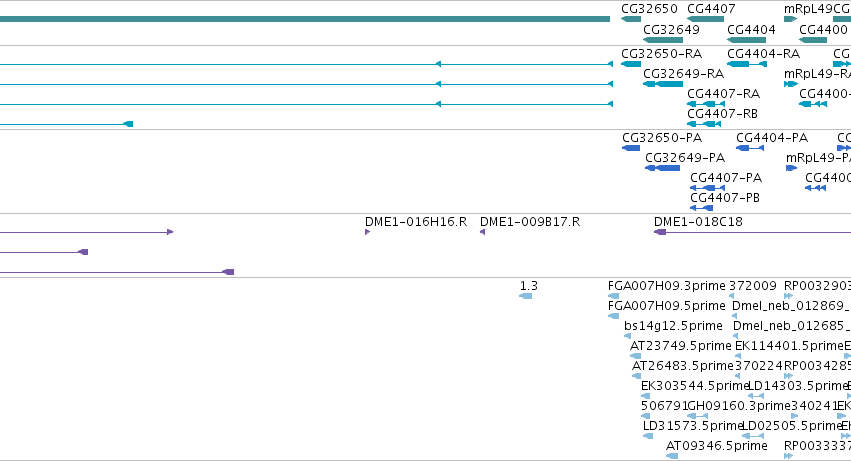Image resolution: width=851 pixels, height=461 pixels.
Task: Select the gene glyph beneath the CG4407 label
Action: (x=705, y=19)
